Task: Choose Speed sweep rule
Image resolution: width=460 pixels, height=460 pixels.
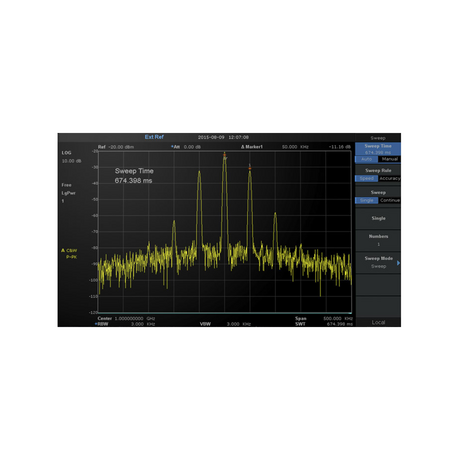Action: (x=366, y=178)
